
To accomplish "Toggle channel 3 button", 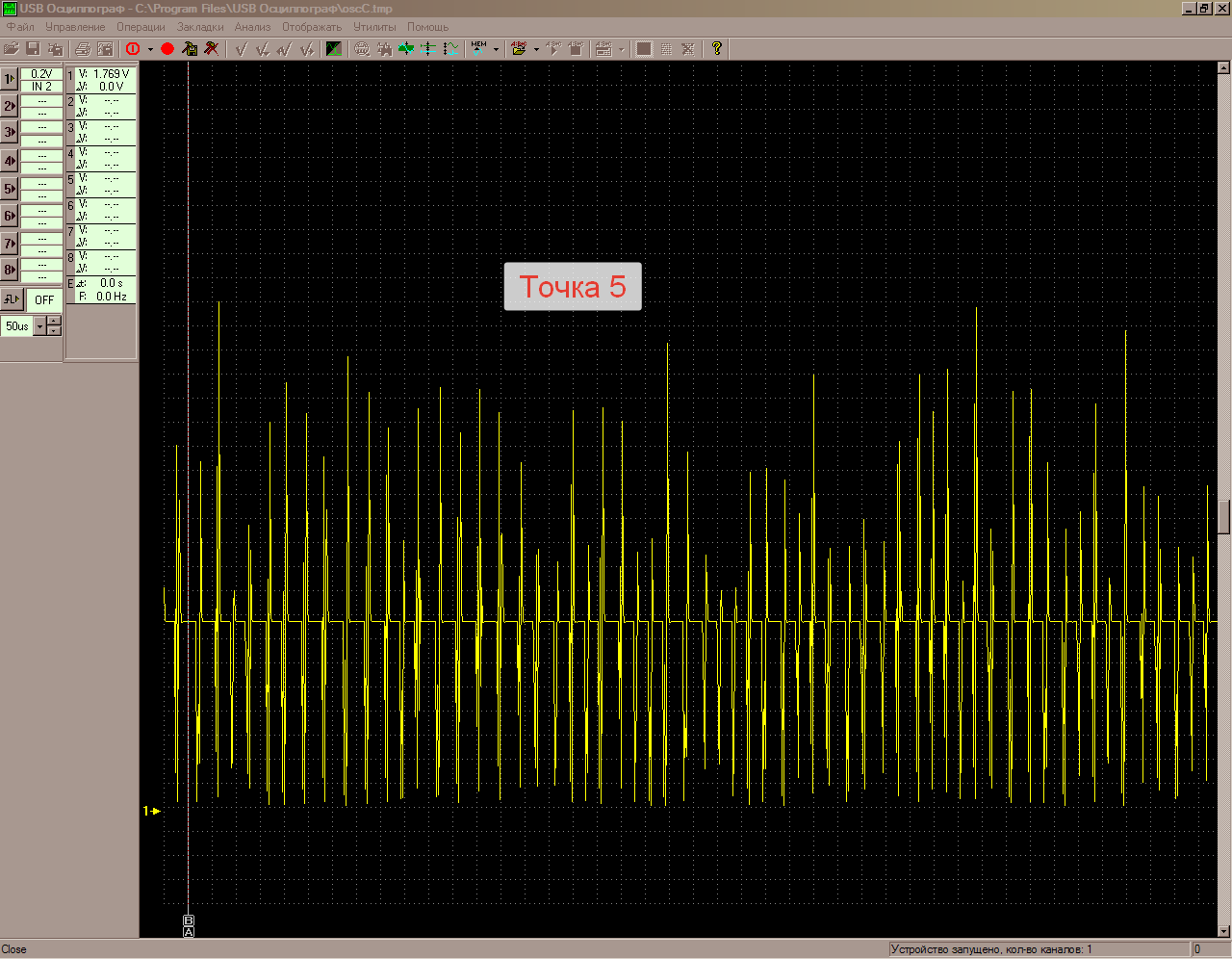I will click(x=10, y=132).
